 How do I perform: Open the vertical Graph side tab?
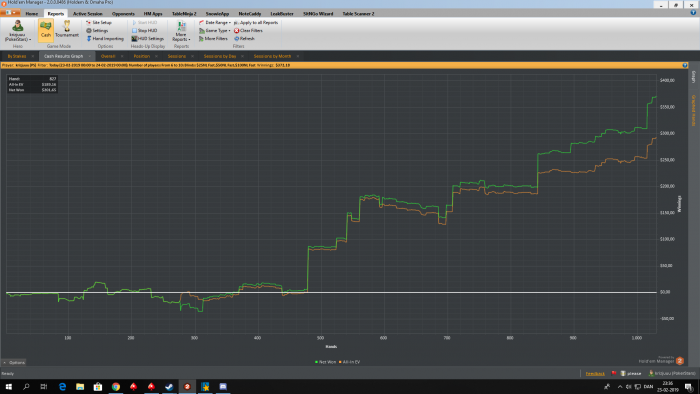(693, 77)
